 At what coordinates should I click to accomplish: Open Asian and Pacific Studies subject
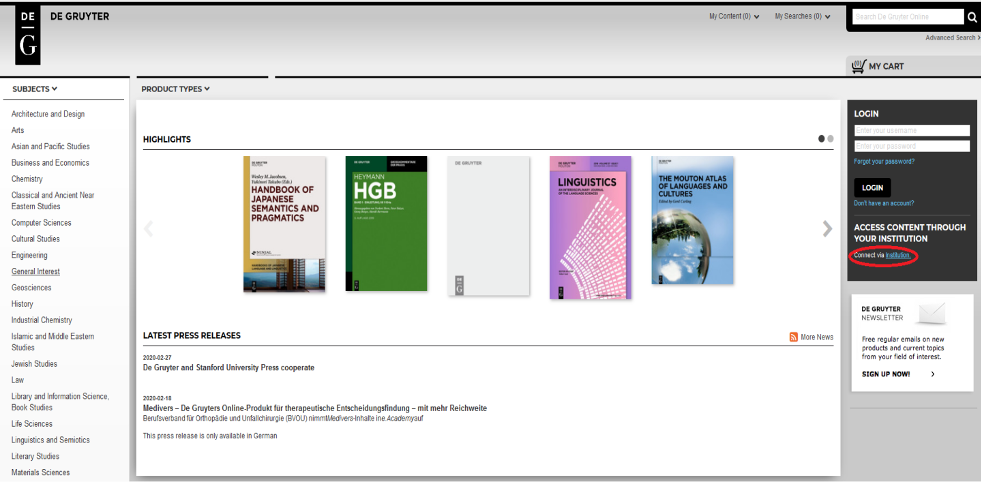[51, 146]
